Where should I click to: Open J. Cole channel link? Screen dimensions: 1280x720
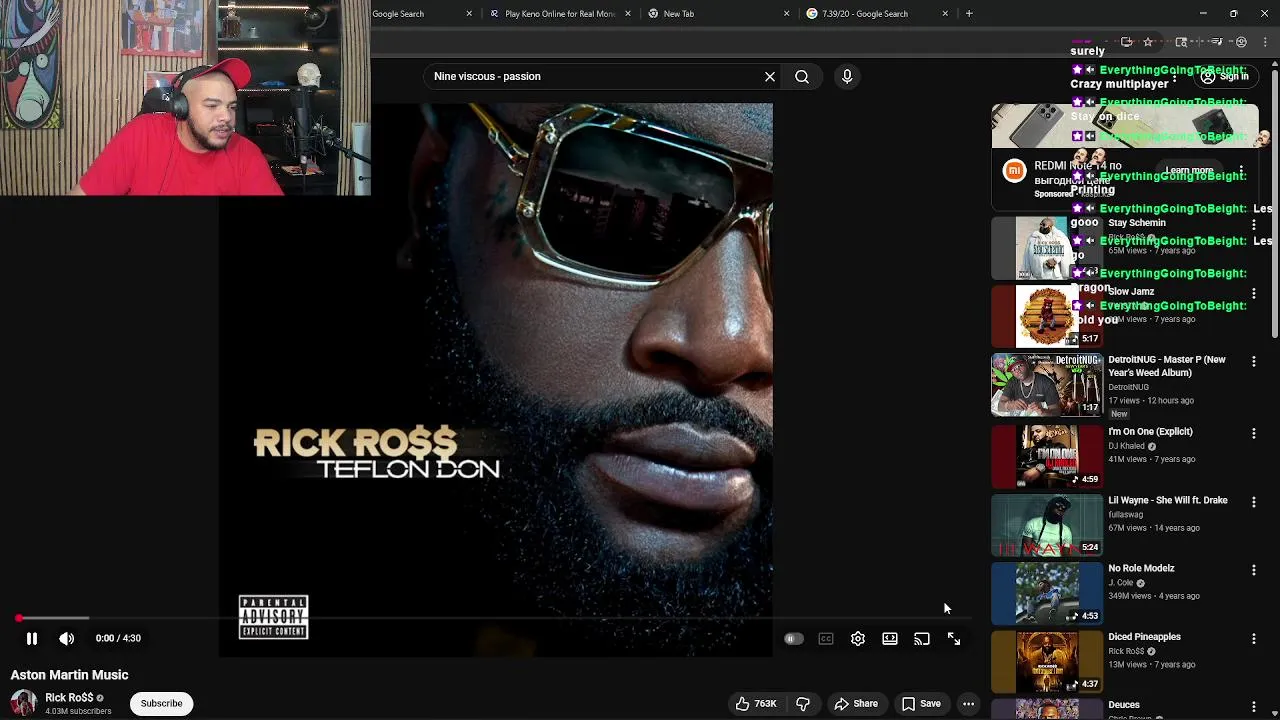click(1121, 583)
